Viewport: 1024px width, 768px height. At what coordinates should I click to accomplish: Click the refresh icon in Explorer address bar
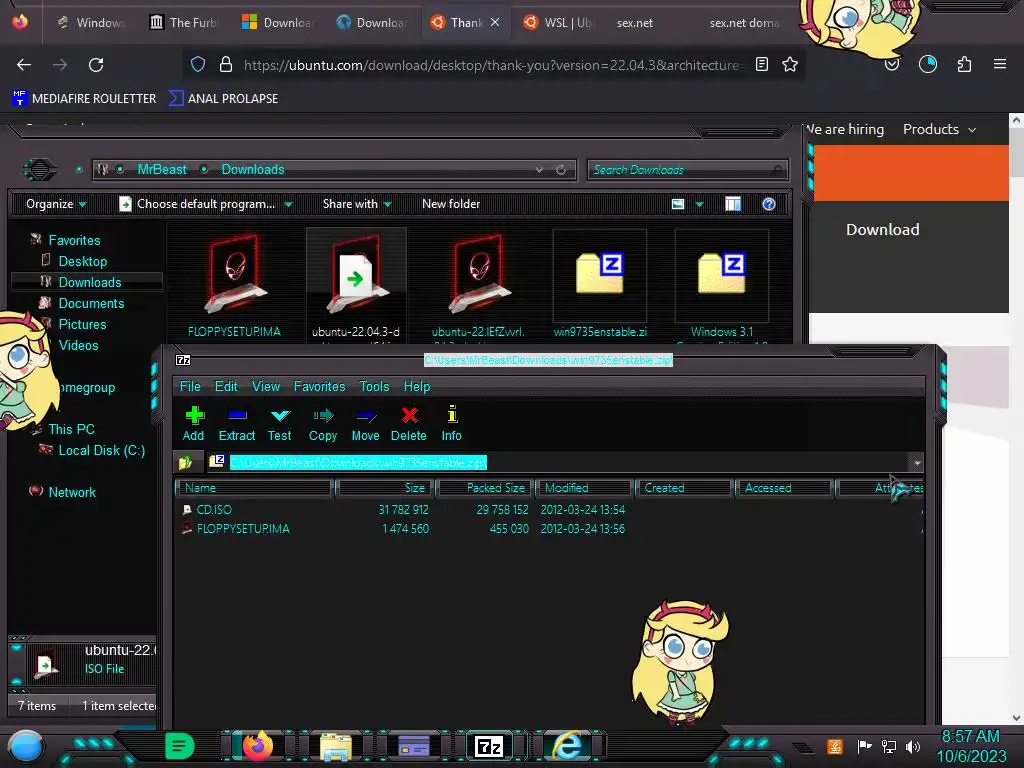[x=561, y=170]
